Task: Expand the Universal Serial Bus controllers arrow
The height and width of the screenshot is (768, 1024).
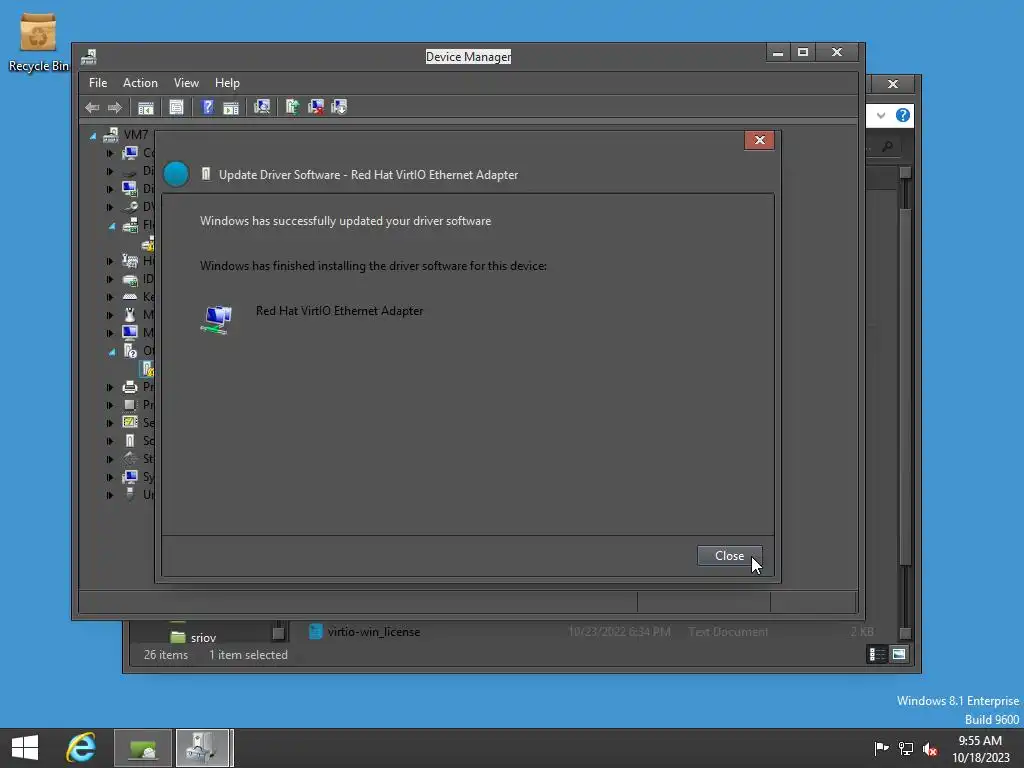Action: pos(110,495)
